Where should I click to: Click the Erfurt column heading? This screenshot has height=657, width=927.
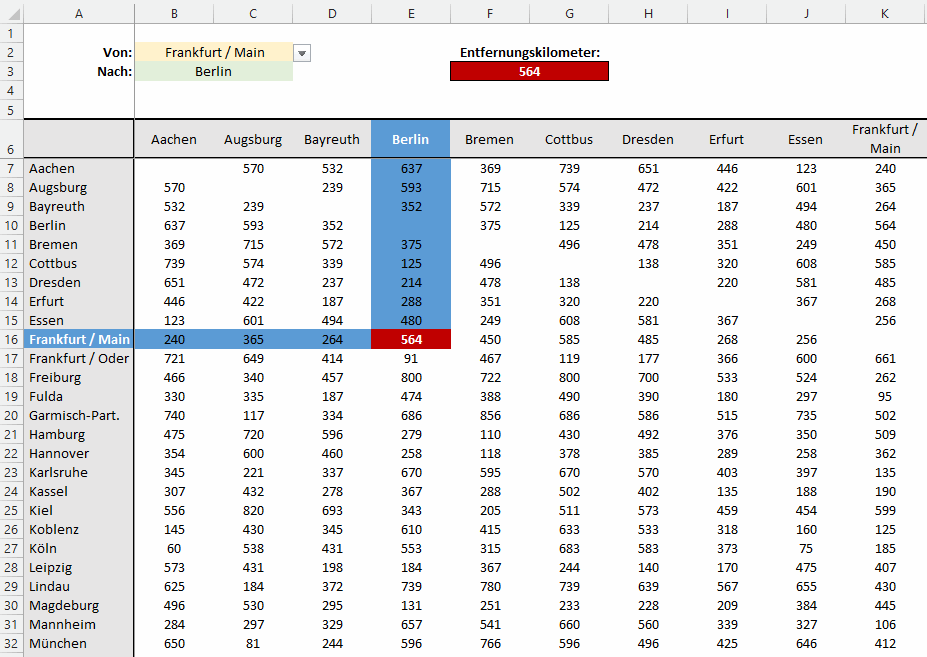727,140
